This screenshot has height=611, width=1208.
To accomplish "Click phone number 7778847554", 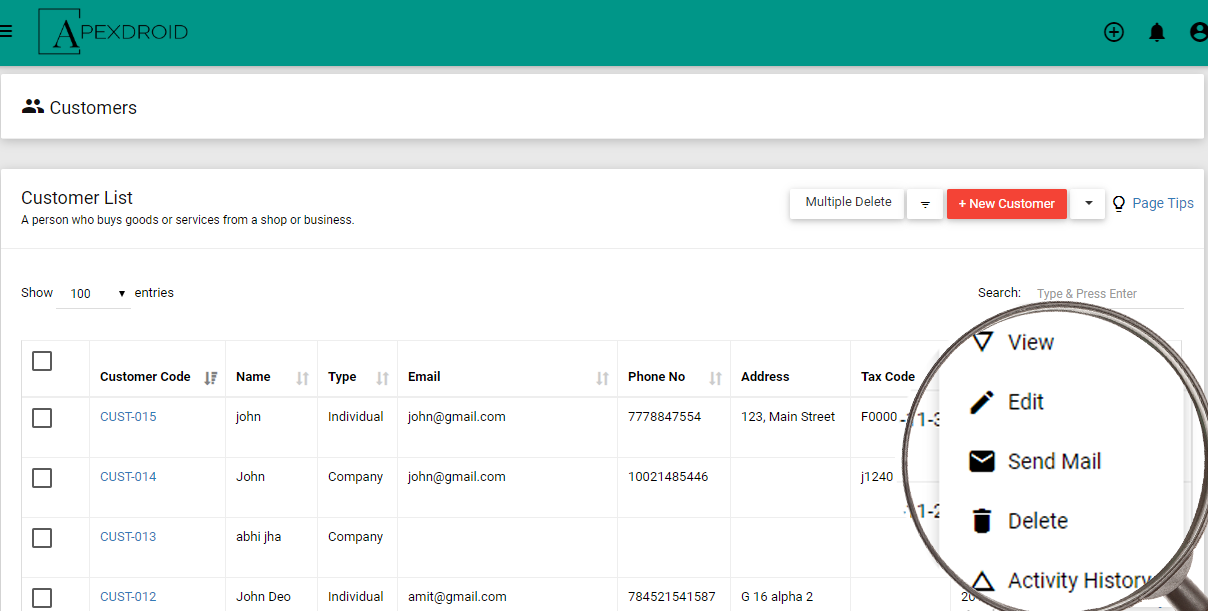I will (x=665, y=417).
